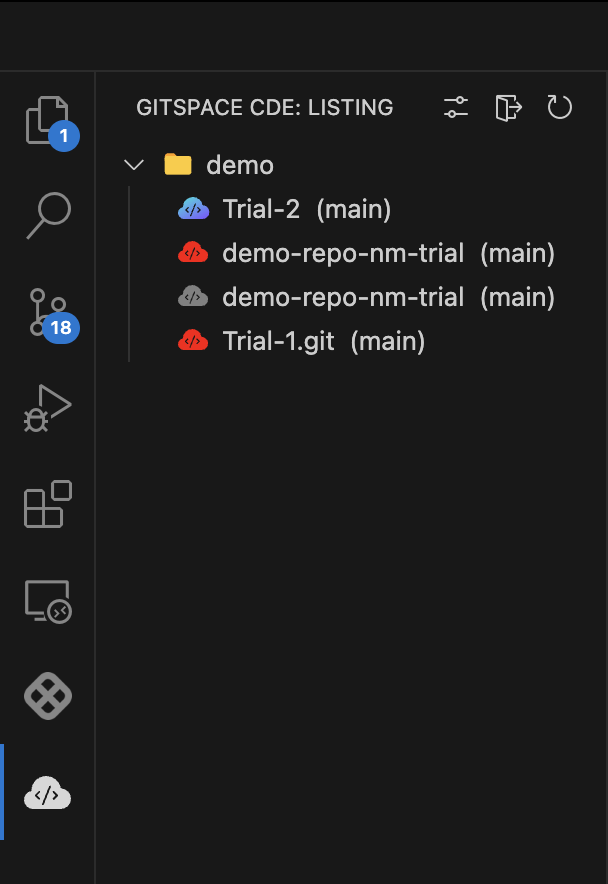Select demo-repo-nm-trial with the gray cloud icon

[x=388, y=297]
